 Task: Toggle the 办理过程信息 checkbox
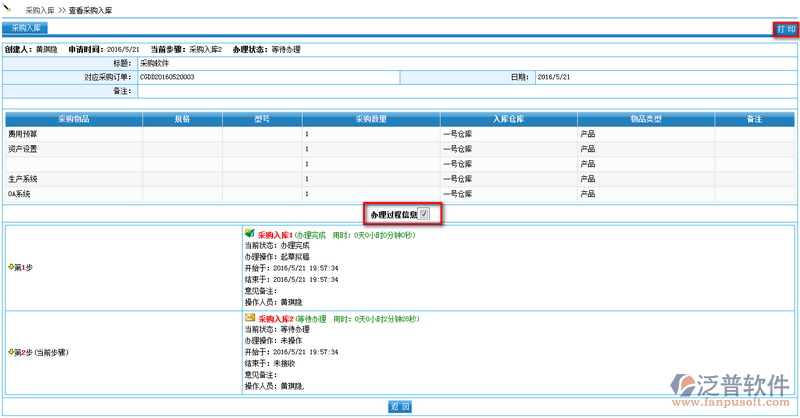click(x=425, y=214)
